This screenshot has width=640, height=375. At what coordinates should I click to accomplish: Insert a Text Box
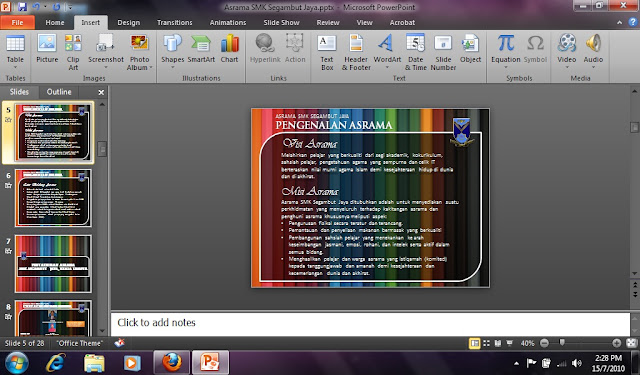coord(327,52)
